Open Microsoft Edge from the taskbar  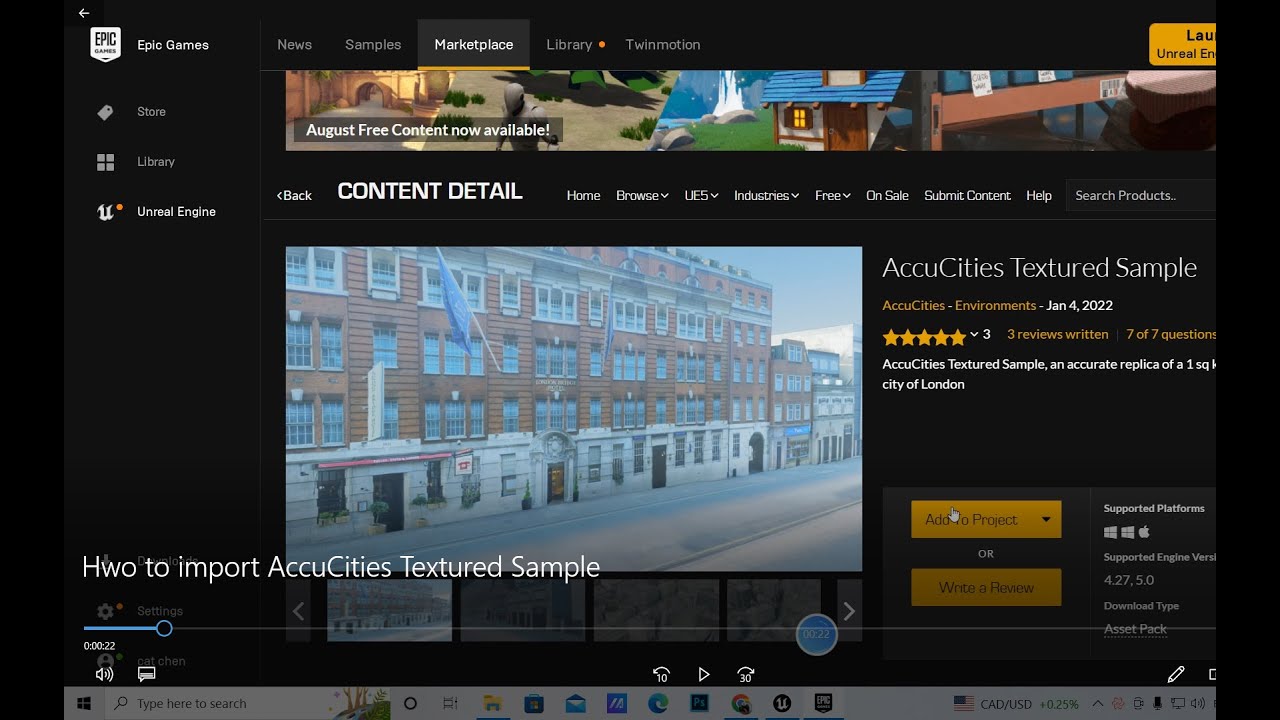[658, 704]
